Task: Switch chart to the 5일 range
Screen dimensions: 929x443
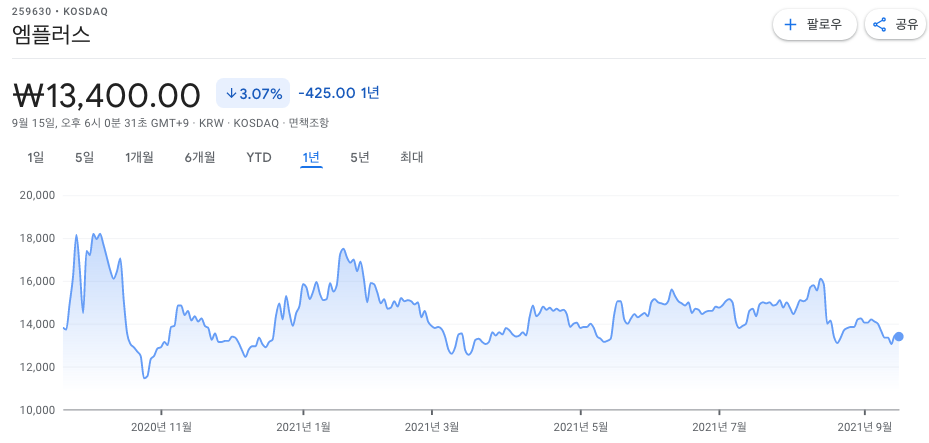Action: [x=84, y=158]
